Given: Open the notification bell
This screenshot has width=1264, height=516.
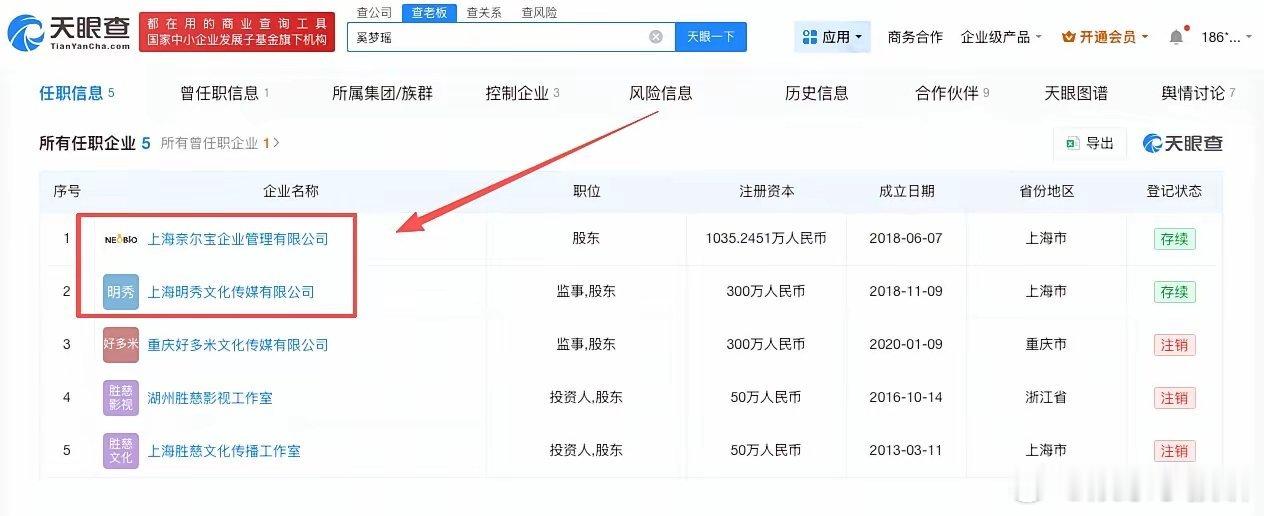Looking at the screenshot, I should coord(1176,37).
